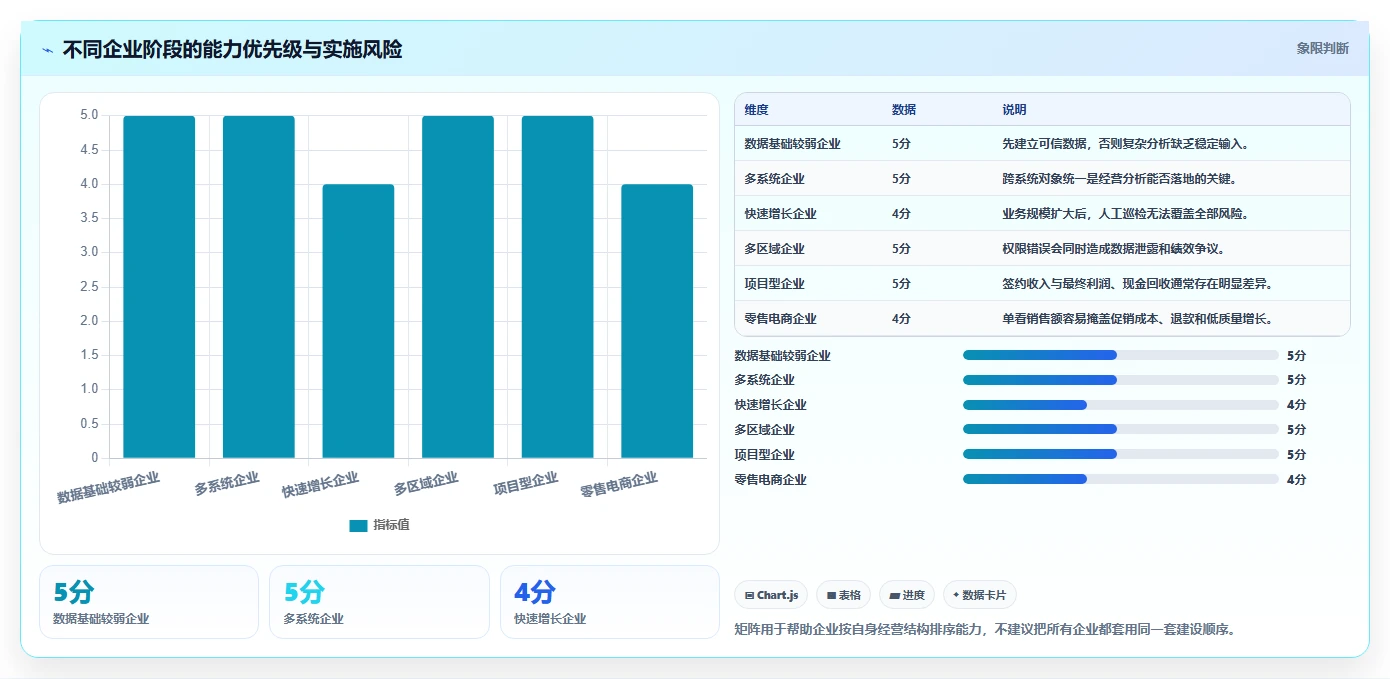Select table cell 多系统企业

click(x=775, y=179)
